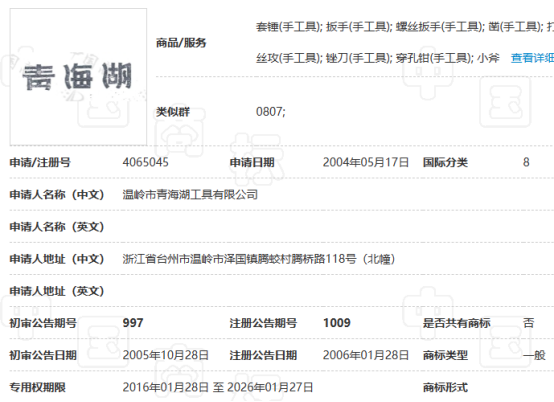This screenshot has height=402, width=554.
Task: Click the 类似群 label
Action: (x=173, y=112)
